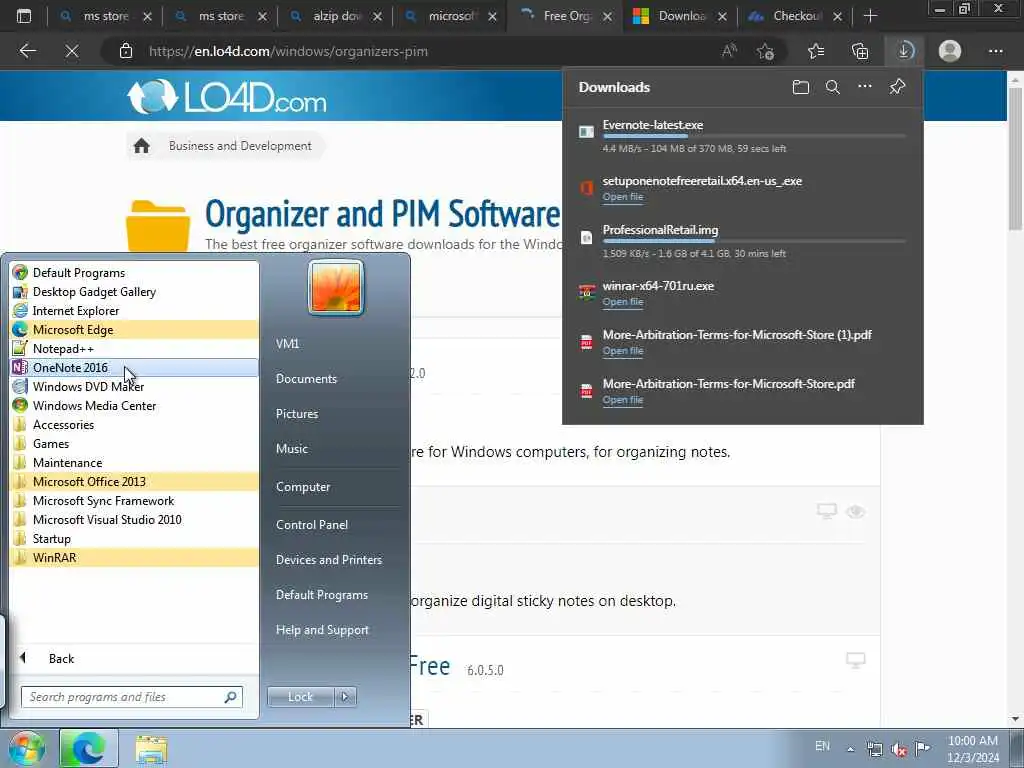Image resolution: width=1024 pixels, height=768 pixels.
Task: Add this page to favorites
Action: point(765,51)
